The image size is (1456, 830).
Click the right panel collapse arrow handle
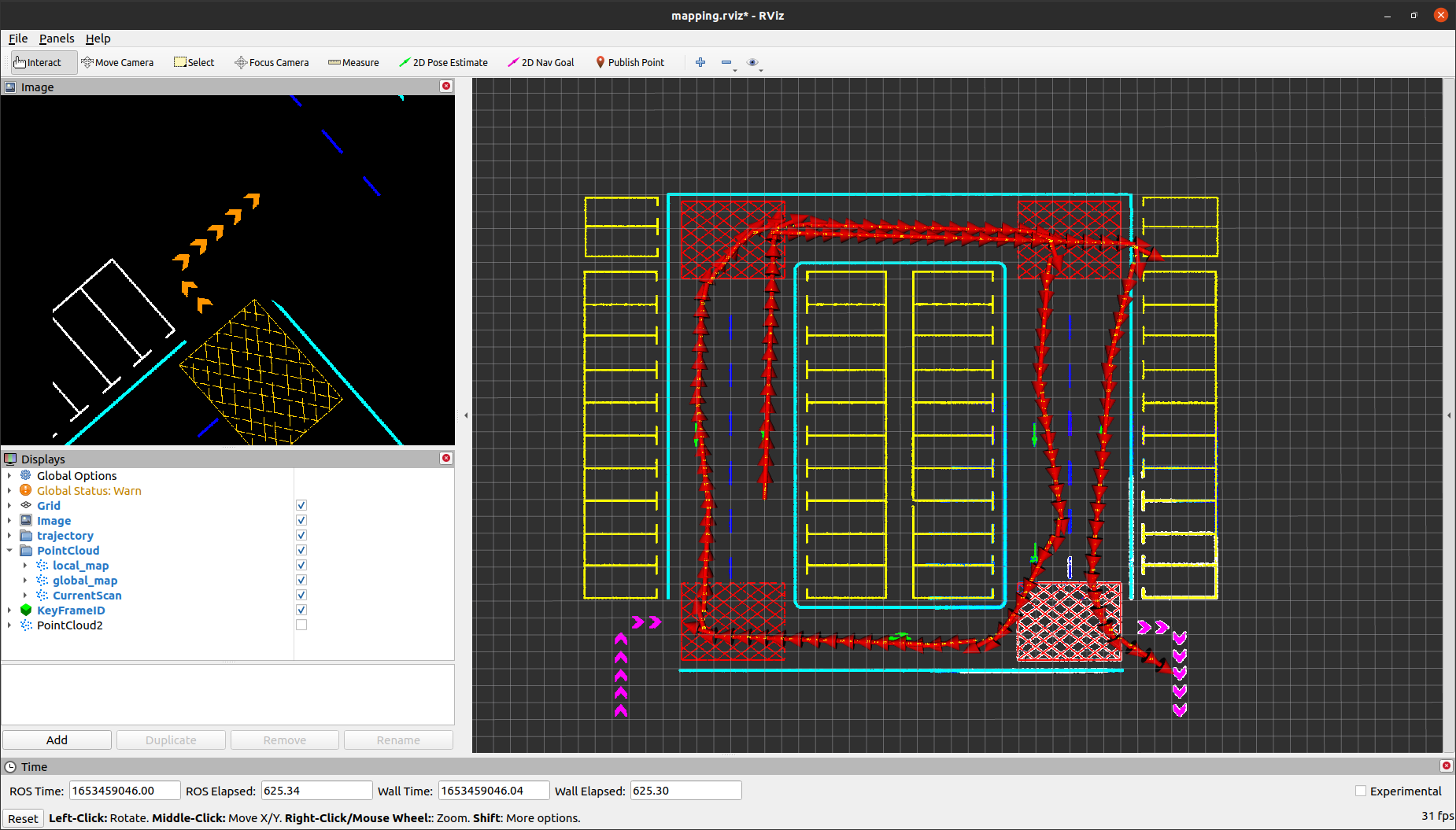[x=1449, y=415]
